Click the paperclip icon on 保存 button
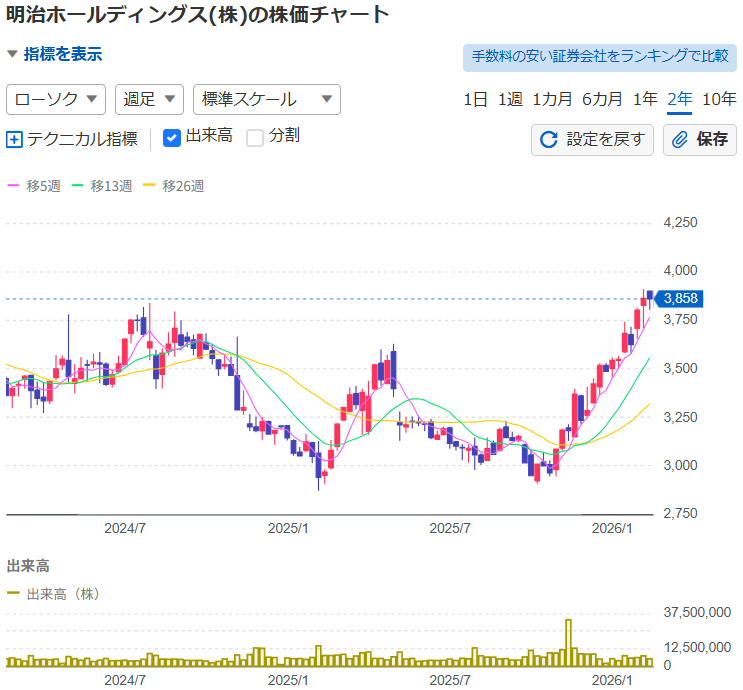Screen dimensions: 743x690 (680, 139)
